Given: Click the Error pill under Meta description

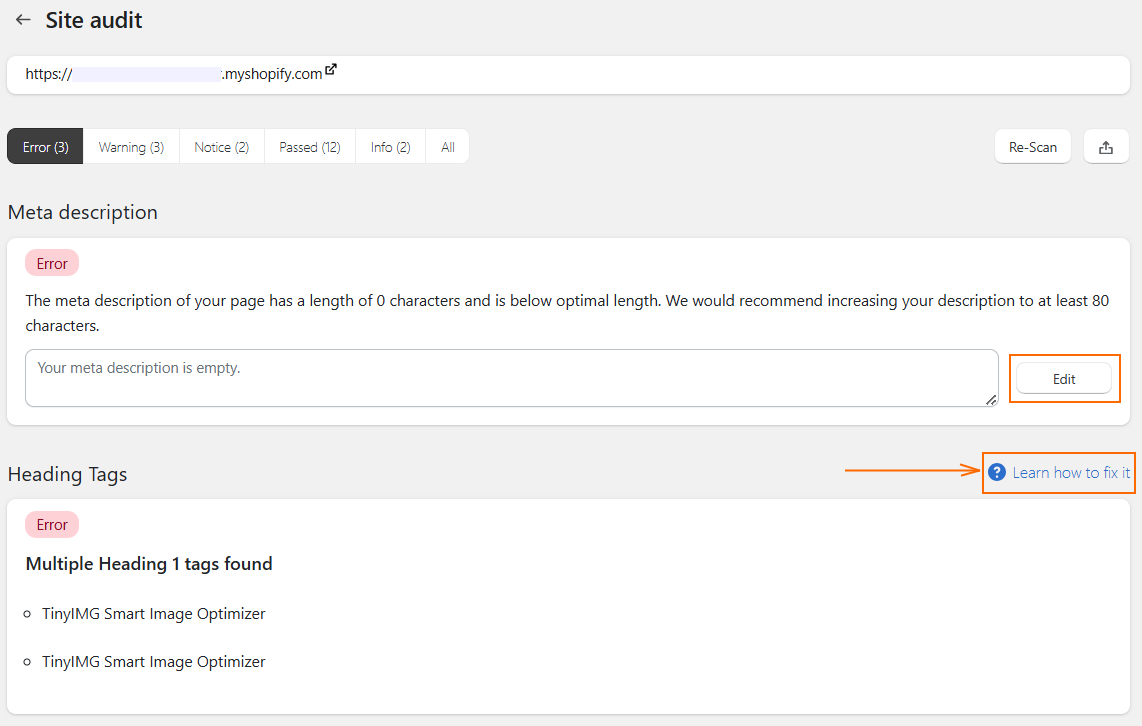Looking at the screenshot, I should click(51, 262).
